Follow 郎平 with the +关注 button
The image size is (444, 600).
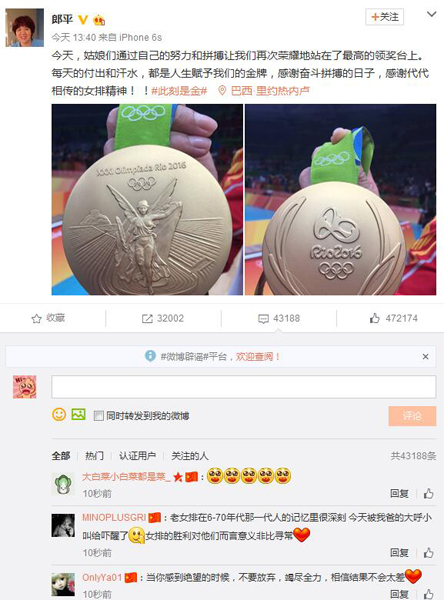(x=384, y=17)
